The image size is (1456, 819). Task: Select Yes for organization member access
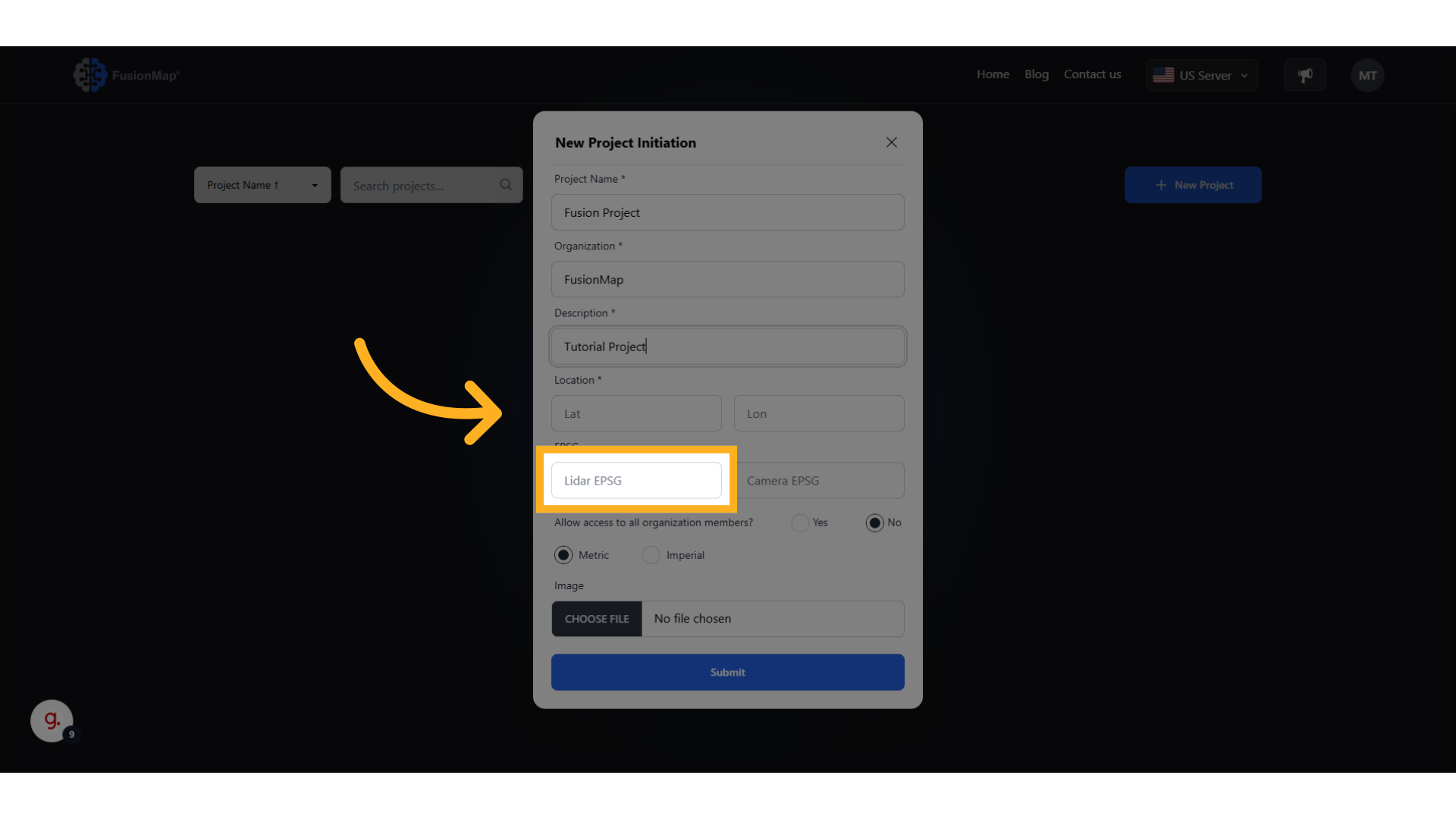click(800, 522)
